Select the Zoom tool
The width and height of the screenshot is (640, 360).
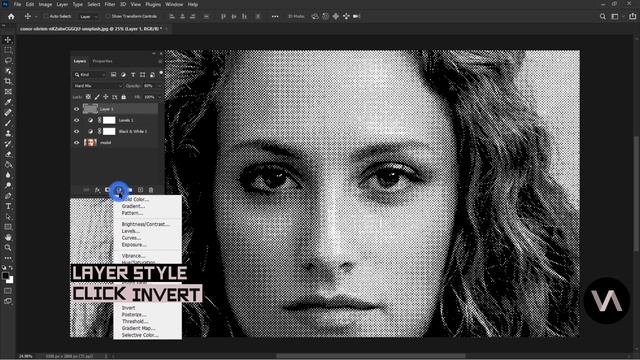click(8, 247)
